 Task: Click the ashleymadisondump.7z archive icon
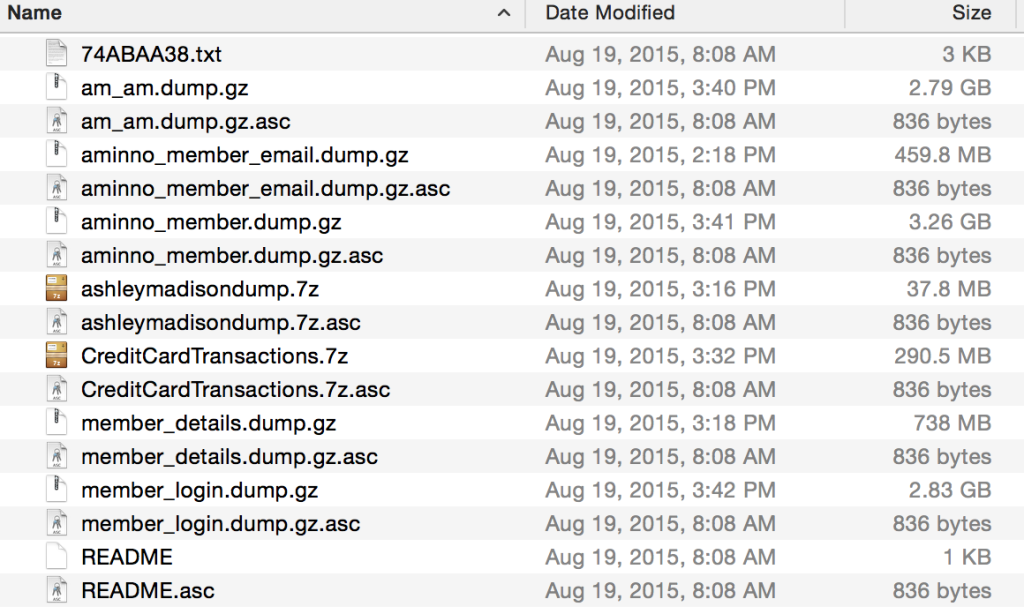(x=56, y=290)
